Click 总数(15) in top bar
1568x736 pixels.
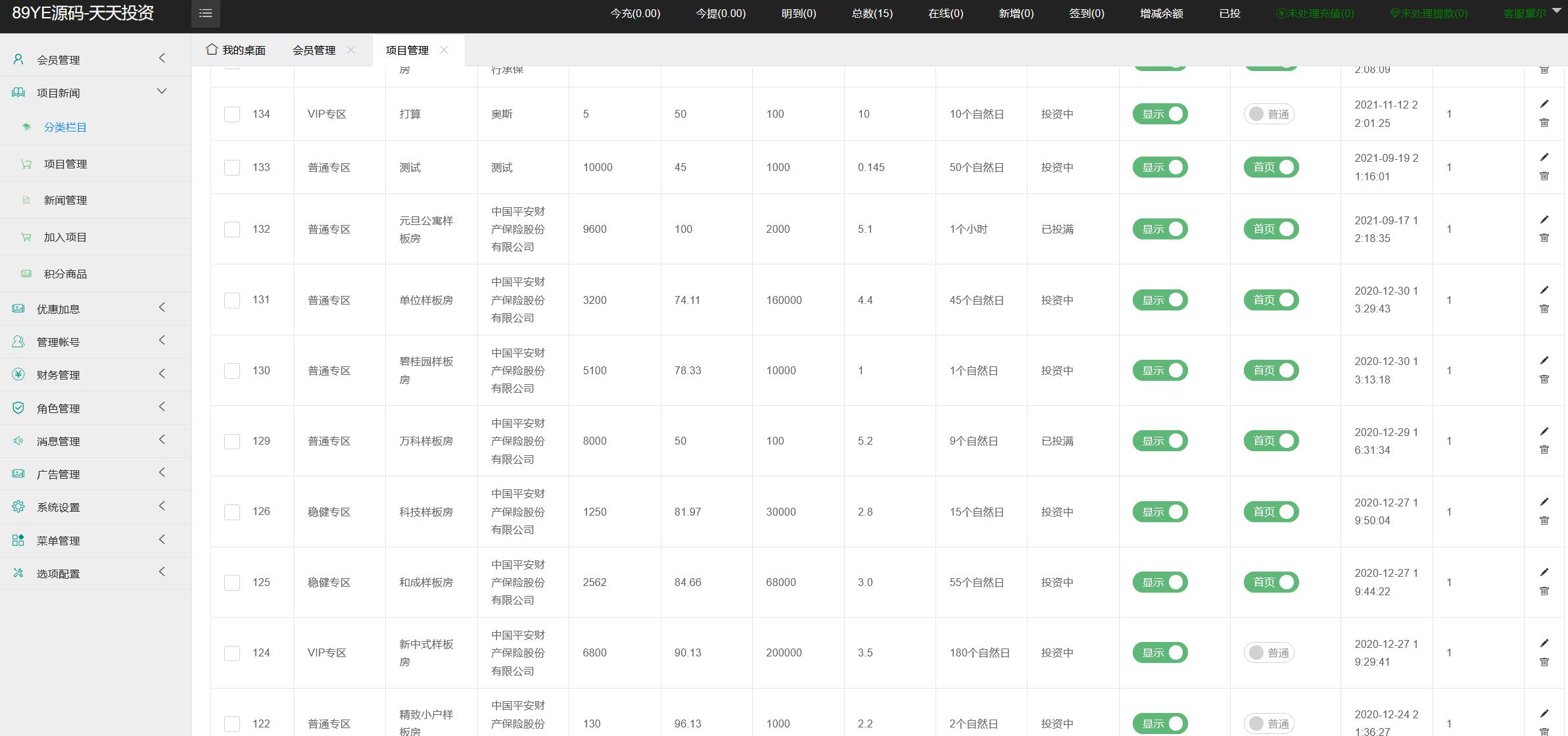[872, 13]
